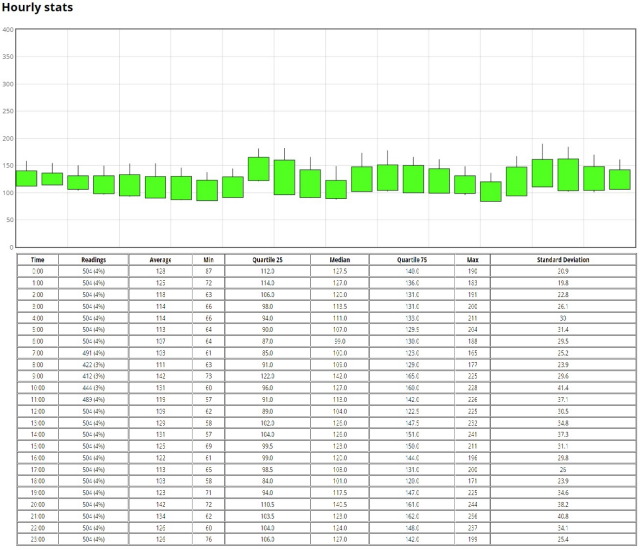
Task: Select the 14:00 time cell
Action: tap(38, 435)
